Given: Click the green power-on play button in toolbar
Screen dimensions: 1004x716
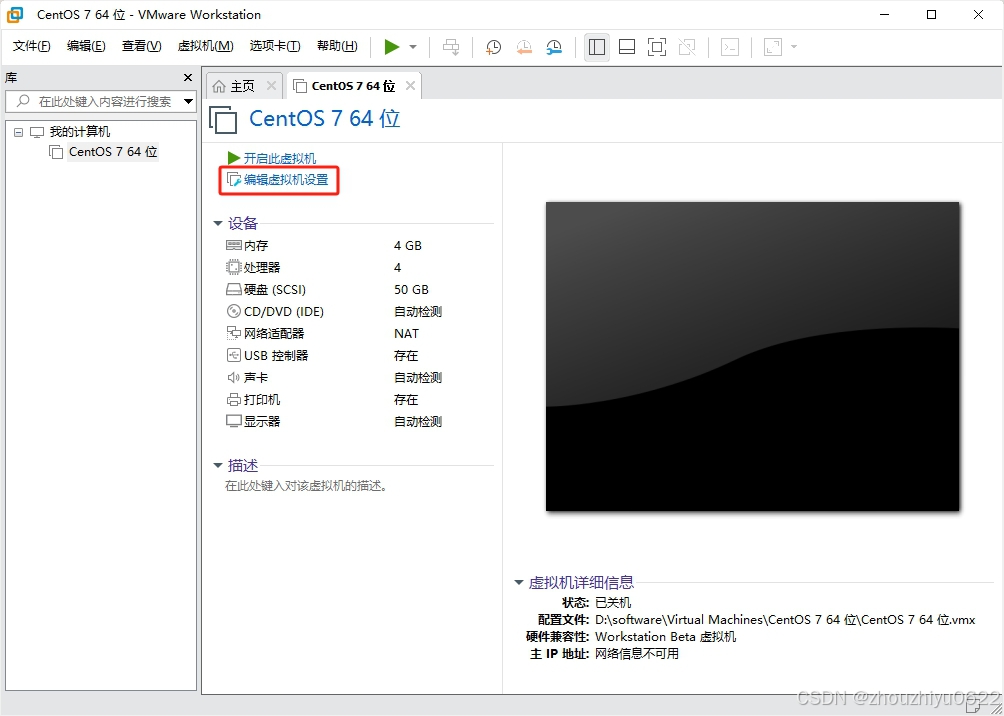Looking at the screenshot, I should pos(392,47).
